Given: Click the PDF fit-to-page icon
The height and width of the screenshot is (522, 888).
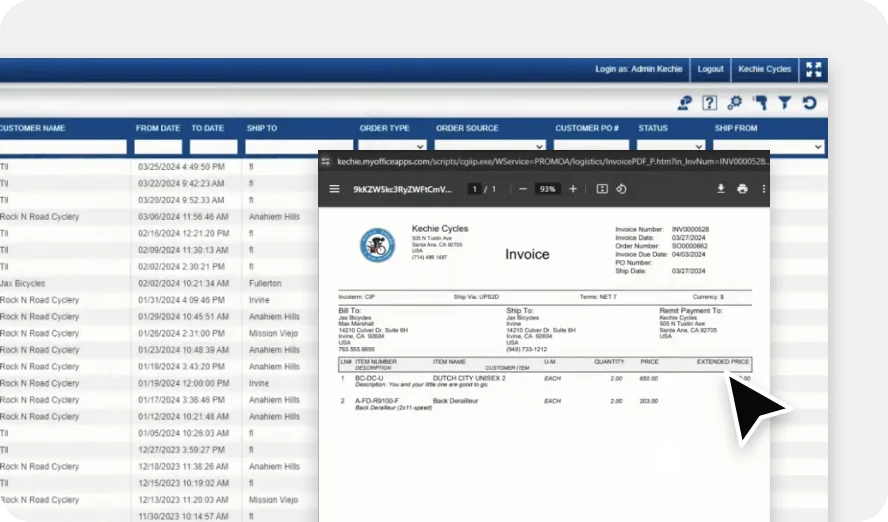Looking at the screenshot, I should (x=602, y=189).
